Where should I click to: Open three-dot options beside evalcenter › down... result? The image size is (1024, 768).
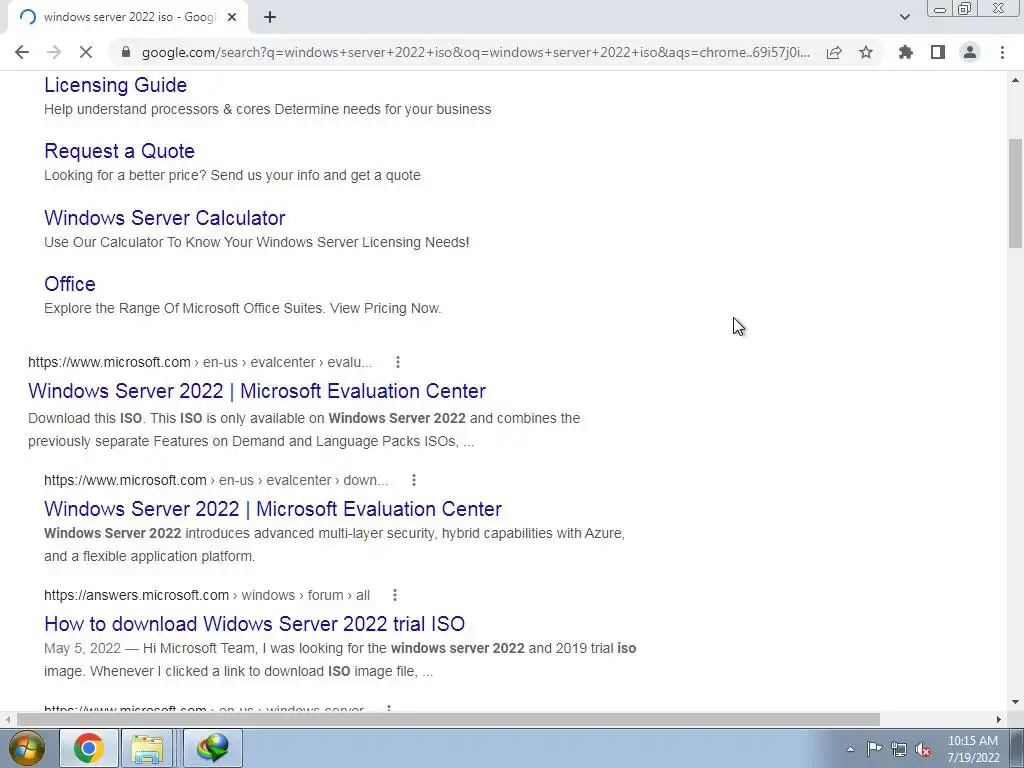tap(413, 480)
